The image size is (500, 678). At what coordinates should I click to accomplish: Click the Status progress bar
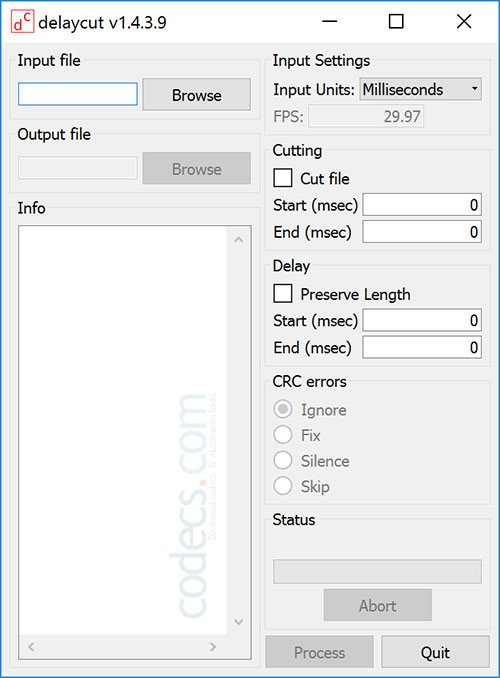[377, 571]
